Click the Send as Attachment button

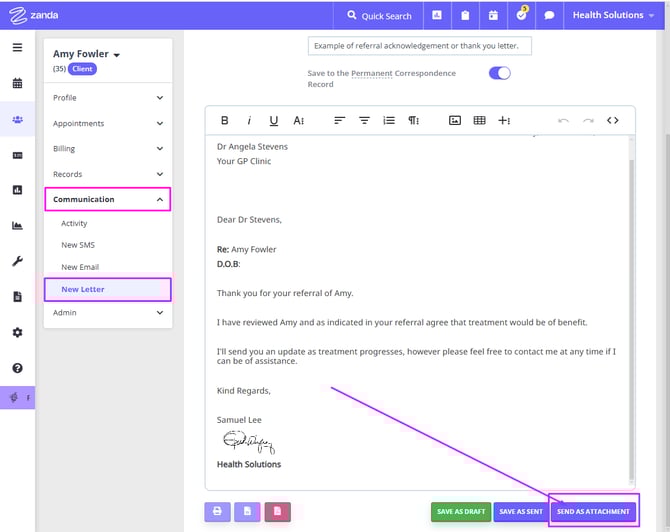(x=593, y=511)
